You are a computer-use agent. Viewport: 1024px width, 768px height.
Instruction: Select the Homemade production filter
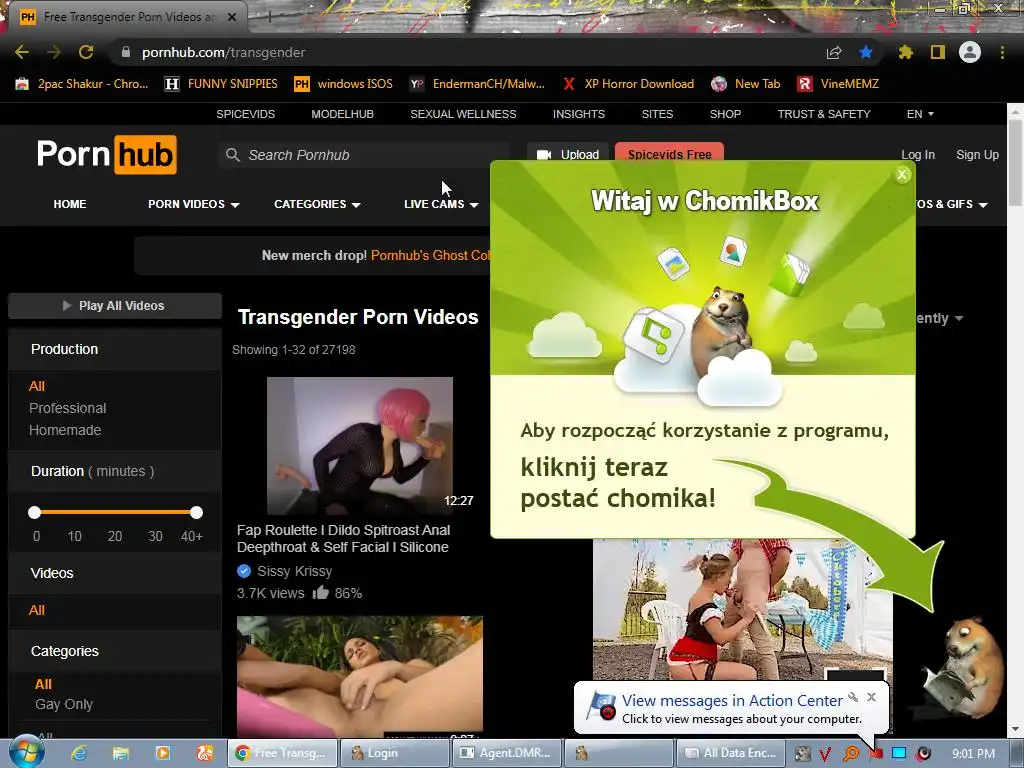(x=65, y=430)
